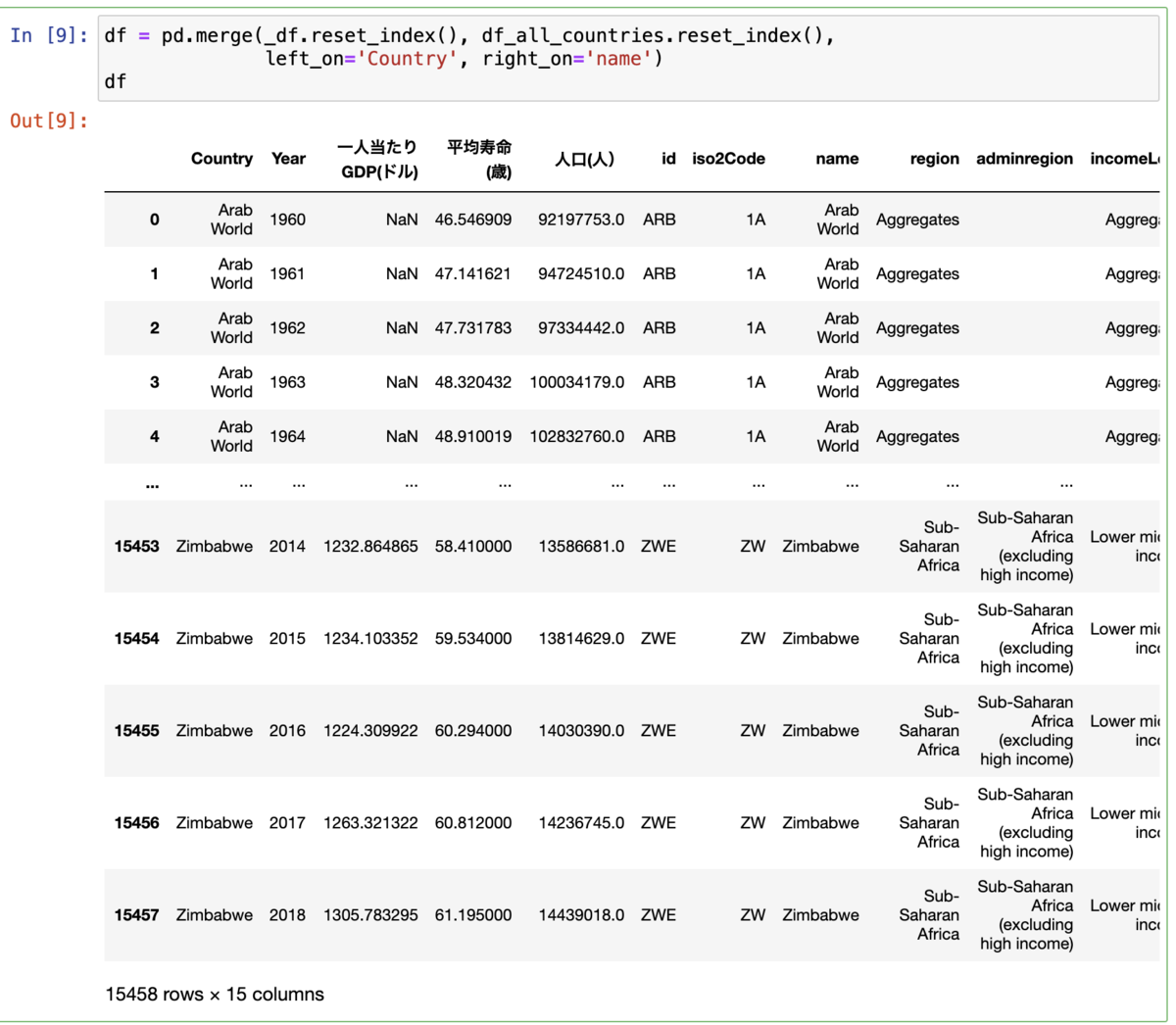Click population value 14236745.0
Image resolution: width=1176 pixels, height=1025 pixels.
(x=581, y=823)
